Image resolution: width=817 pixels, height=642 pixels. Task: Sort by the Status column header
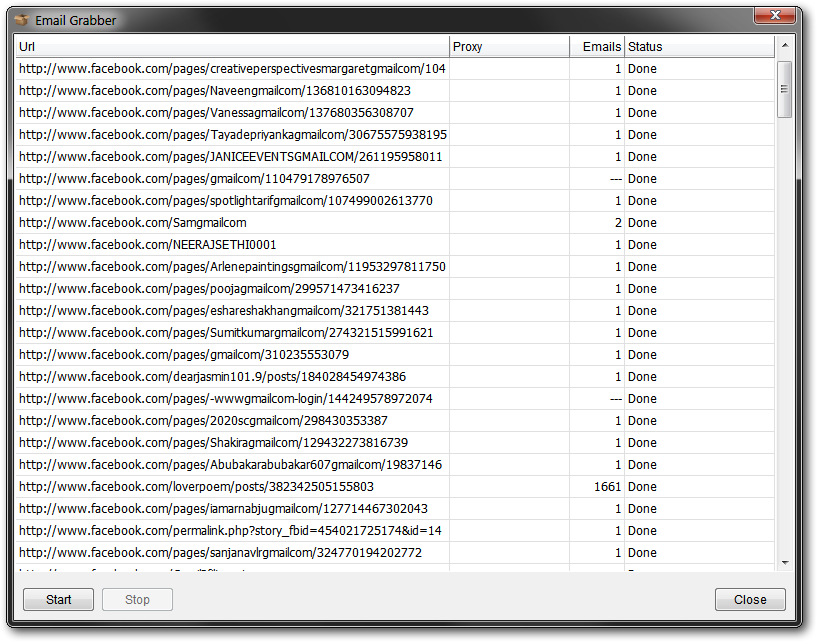pos(699,46)
